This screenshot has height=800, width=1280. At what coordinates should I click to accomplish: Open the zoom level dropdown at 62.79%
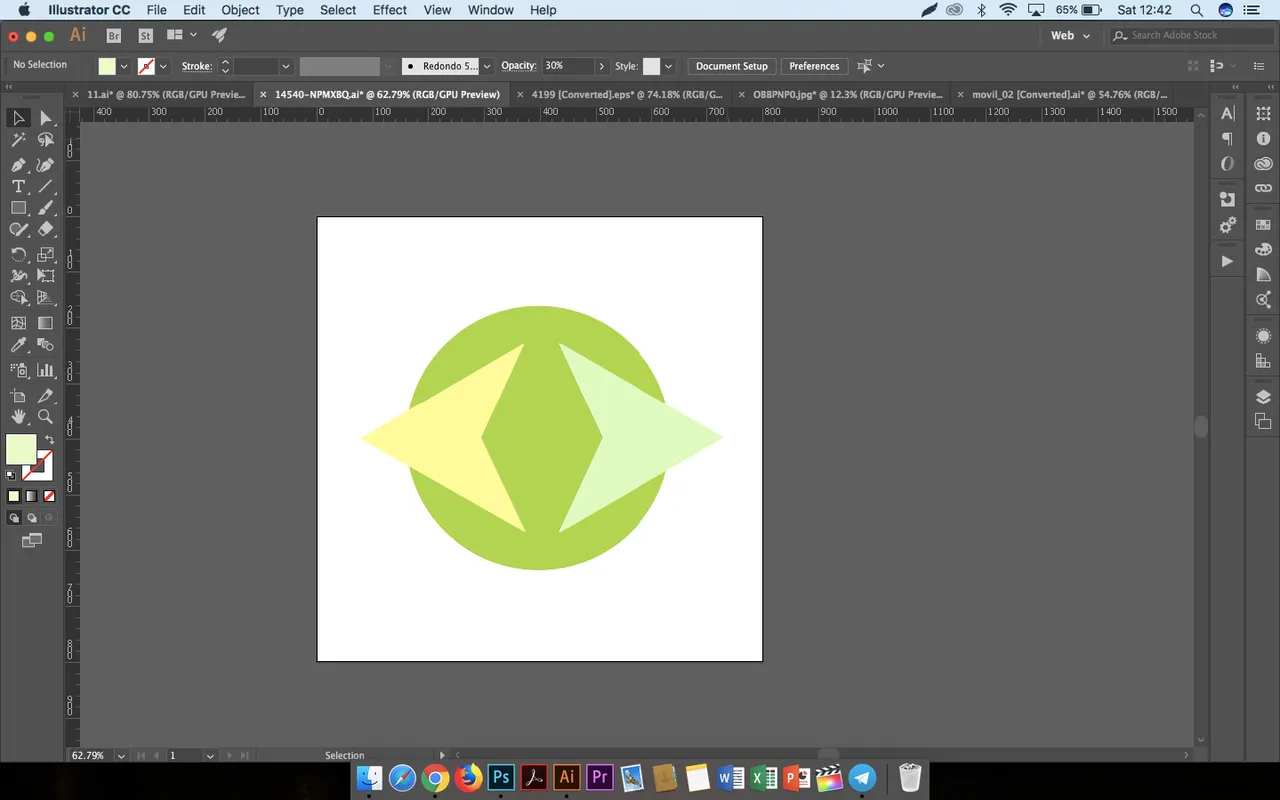pos(121,756)
